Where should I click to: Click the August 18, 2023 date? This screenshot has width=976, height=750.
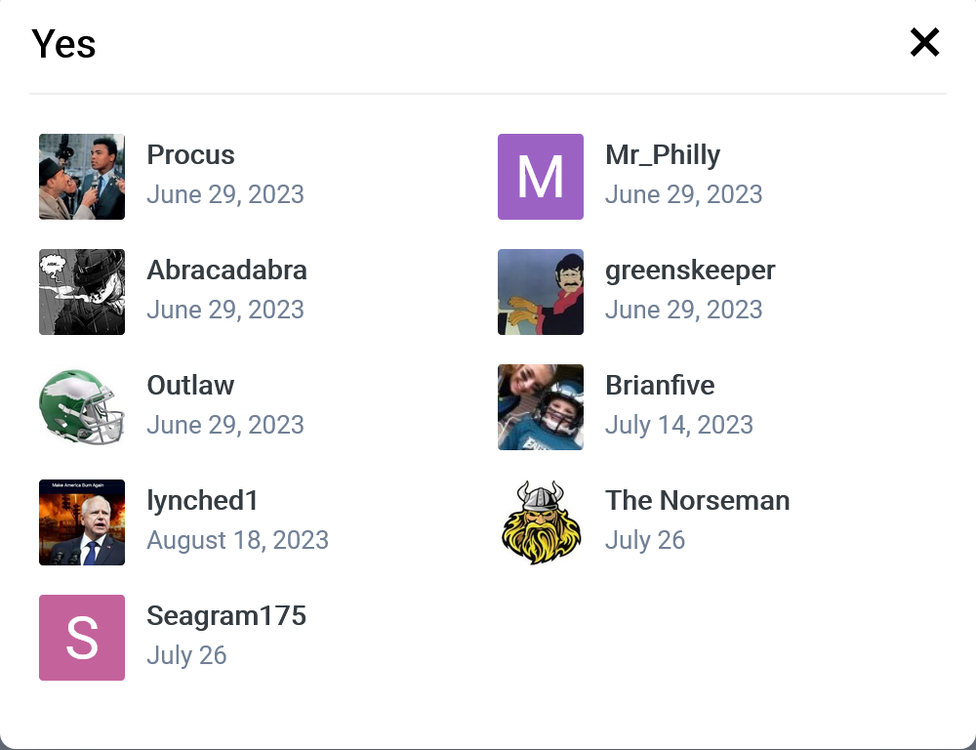coord(237,540)
